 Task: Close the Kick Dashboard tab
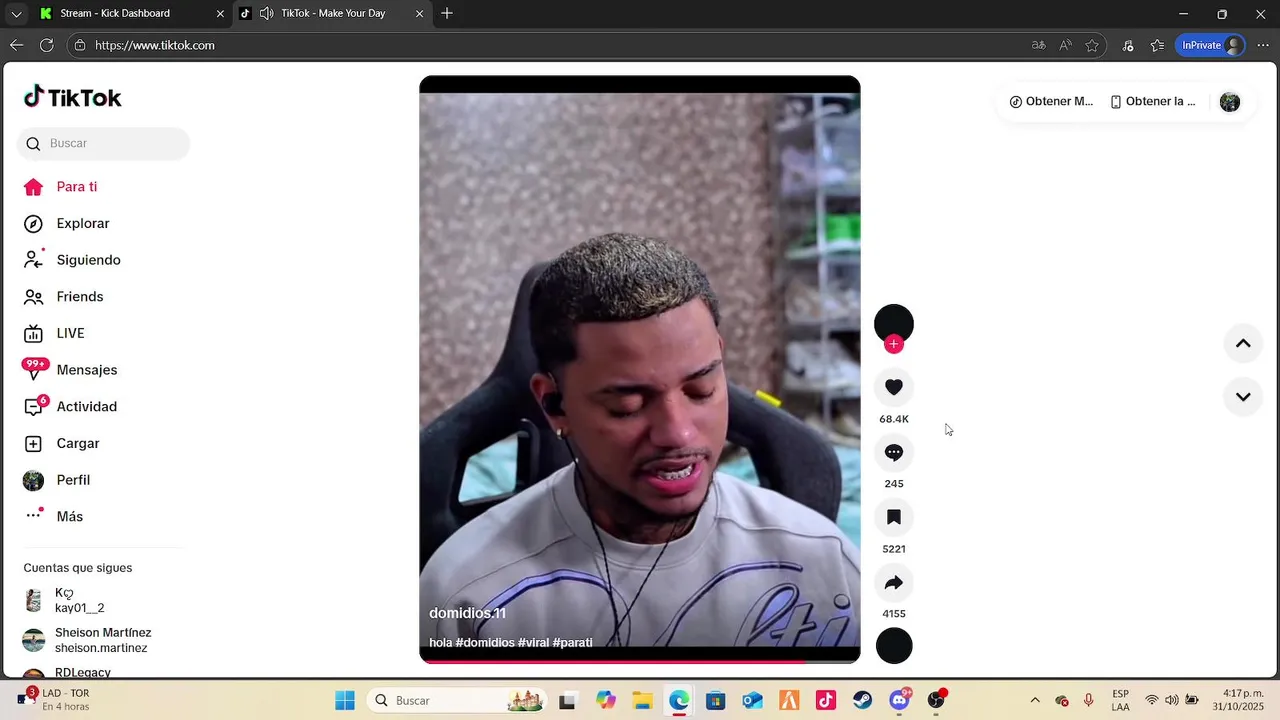tap(220, 14)
